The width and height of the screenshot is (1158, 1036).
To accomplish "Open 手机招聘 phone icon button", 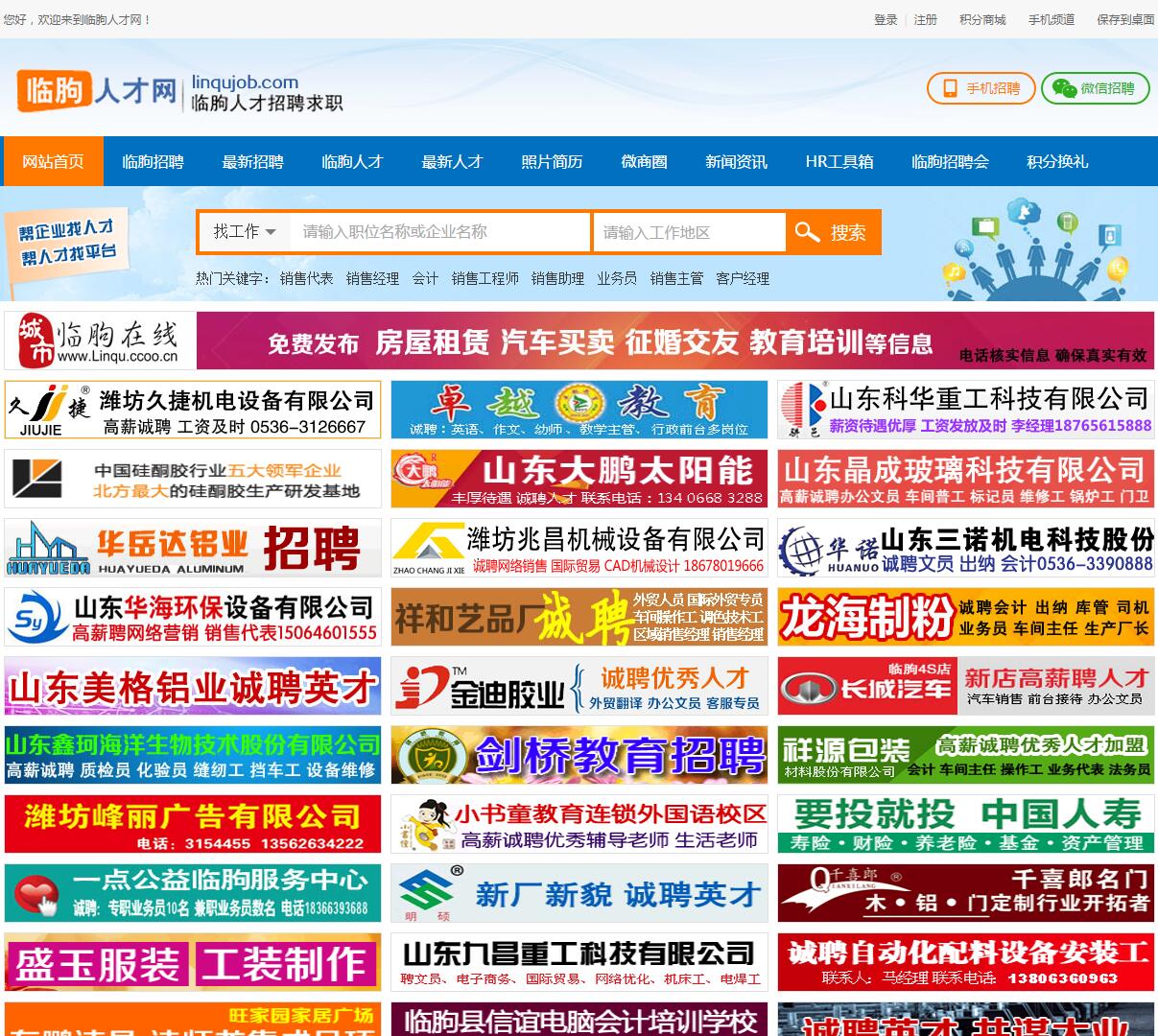I will [x=981, y=88].
